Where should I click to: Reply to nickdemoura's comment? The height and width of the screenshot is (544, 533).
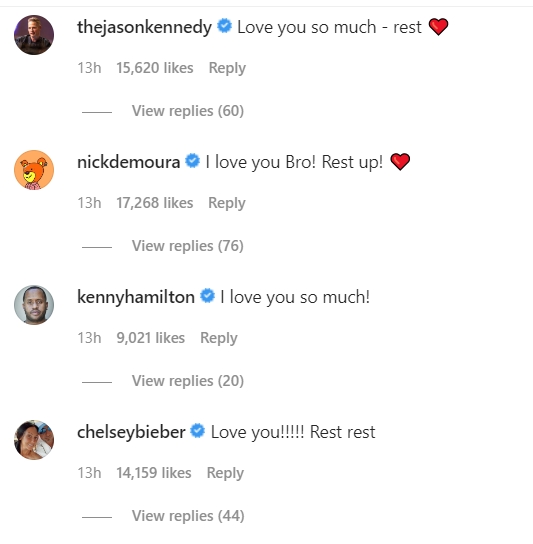pos(227,203)
